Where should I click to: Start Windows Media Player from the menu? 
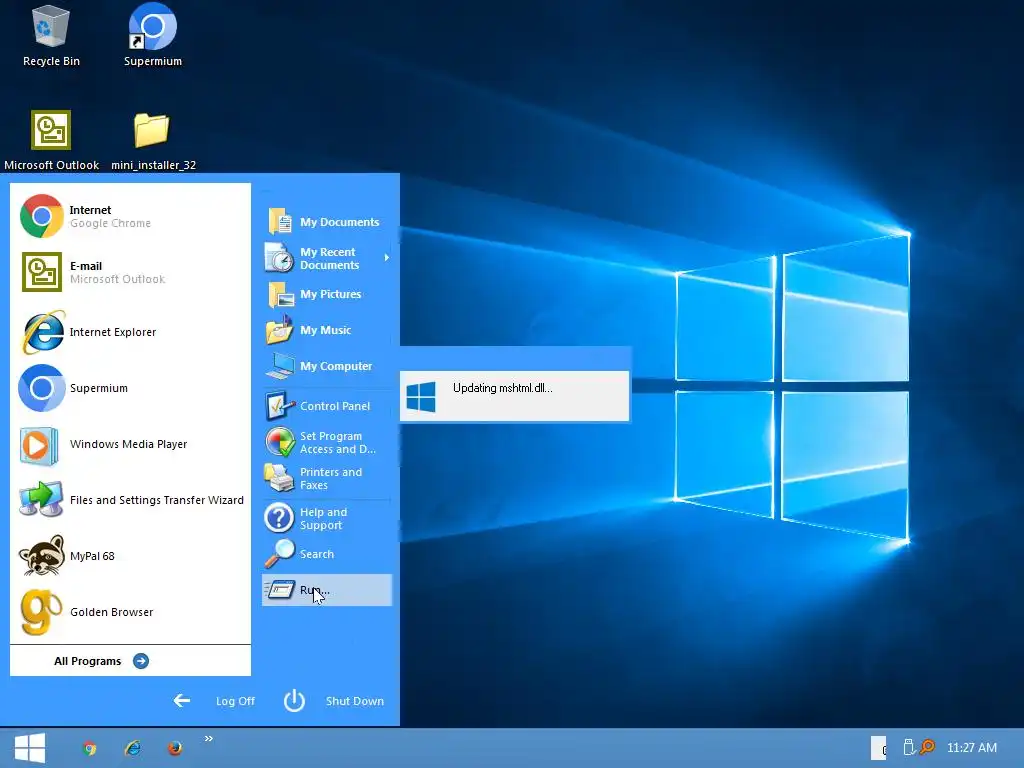pos(131,444)
